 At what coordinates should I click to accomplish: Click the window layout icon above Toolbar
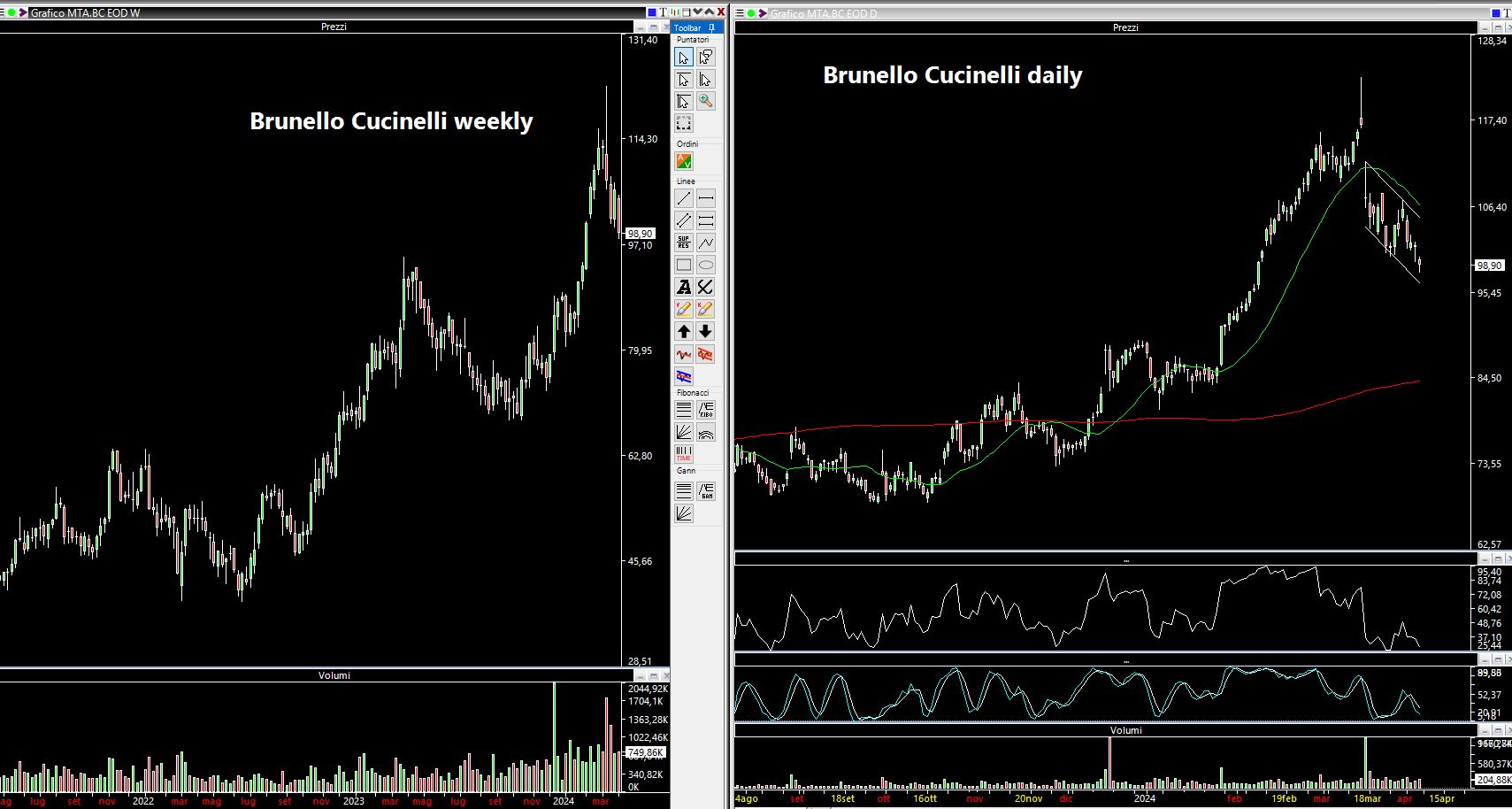(686, 12)
